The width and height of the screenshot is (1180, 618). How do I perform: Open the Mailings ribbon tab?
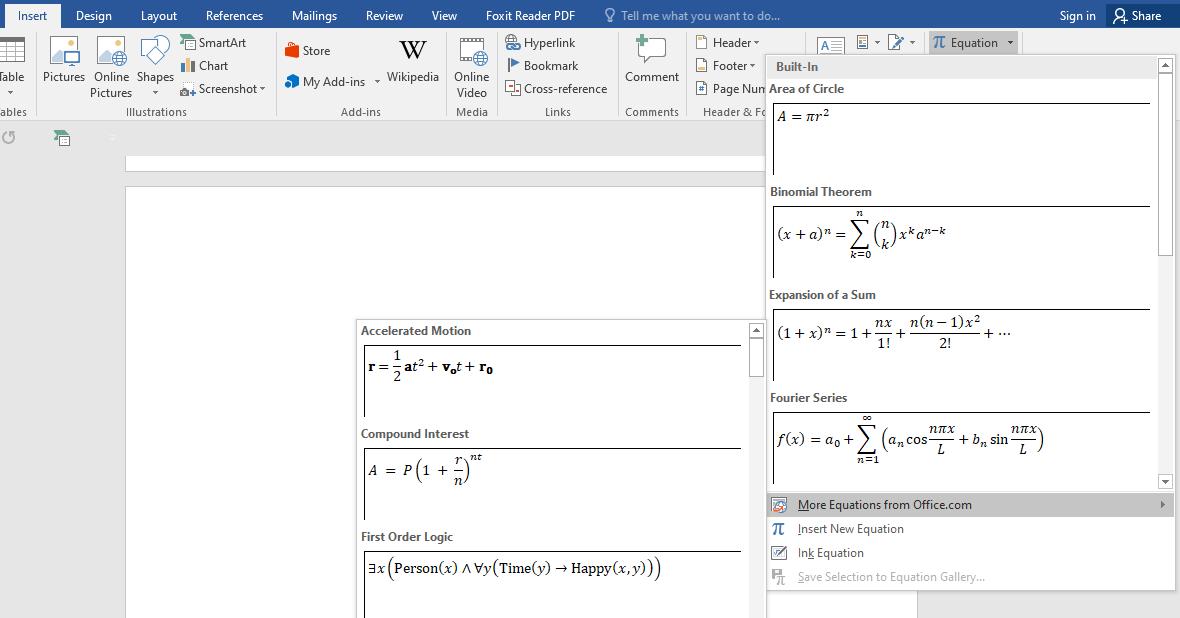pos(314,15)
